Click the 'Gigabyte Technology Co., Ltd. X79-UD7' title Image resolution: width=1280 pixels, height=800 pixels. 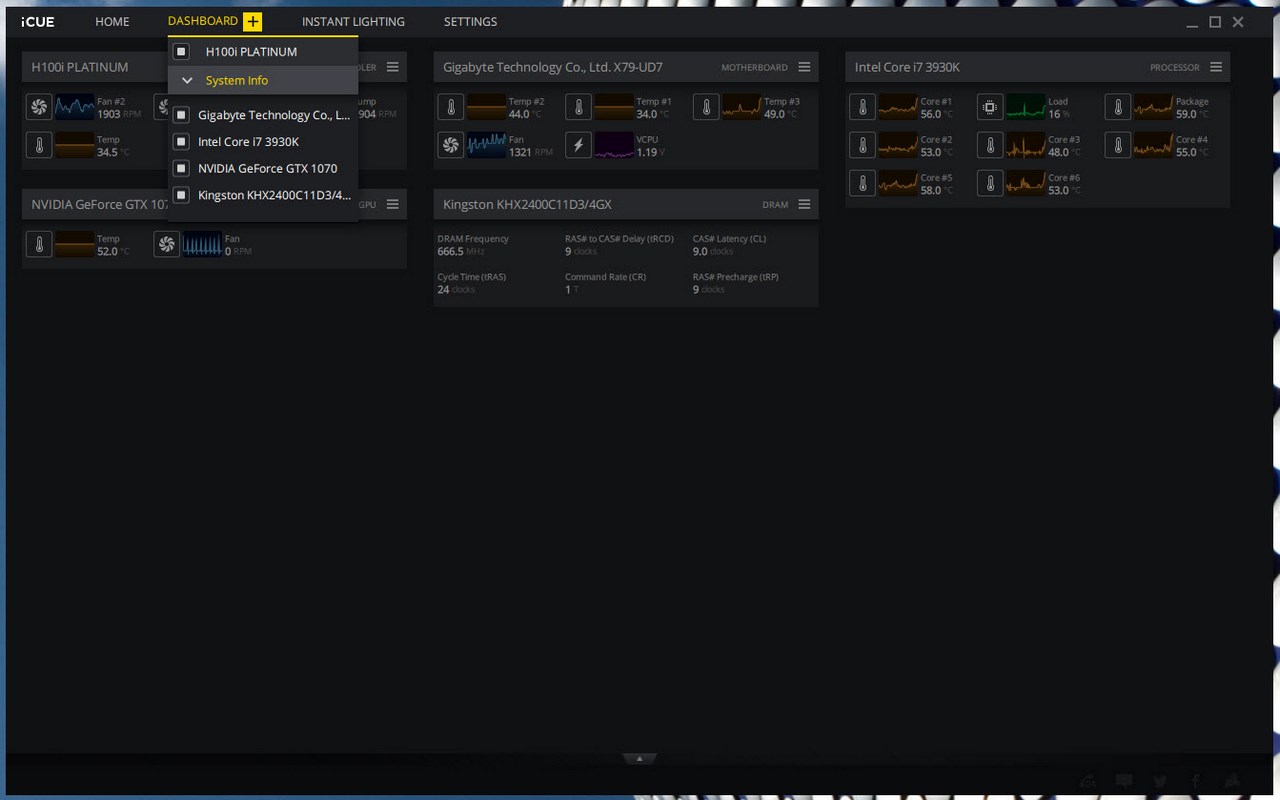pyautogui.click(x=553, y=67)
